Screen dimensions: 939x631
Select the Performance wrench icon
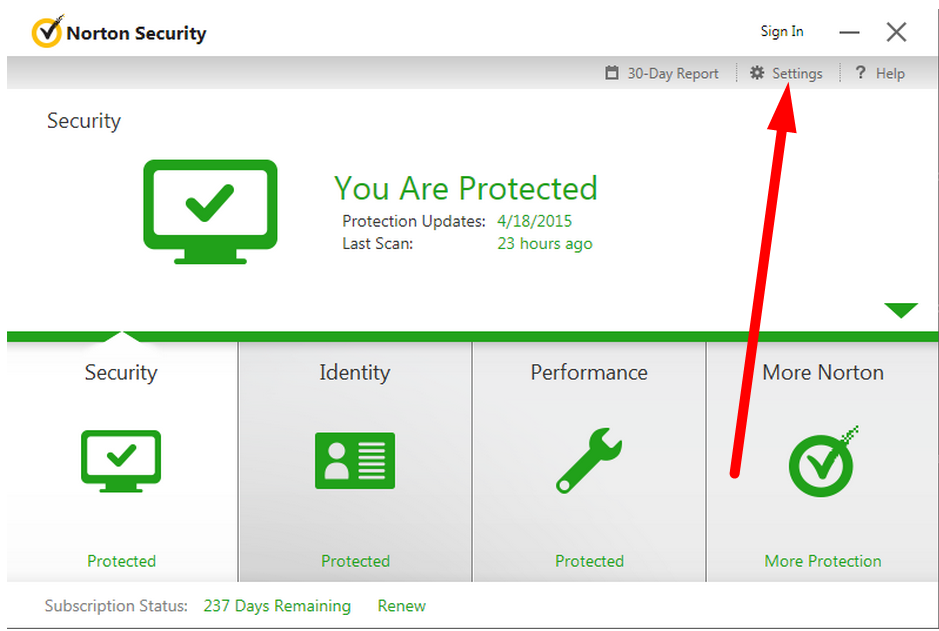pos(589,460)
